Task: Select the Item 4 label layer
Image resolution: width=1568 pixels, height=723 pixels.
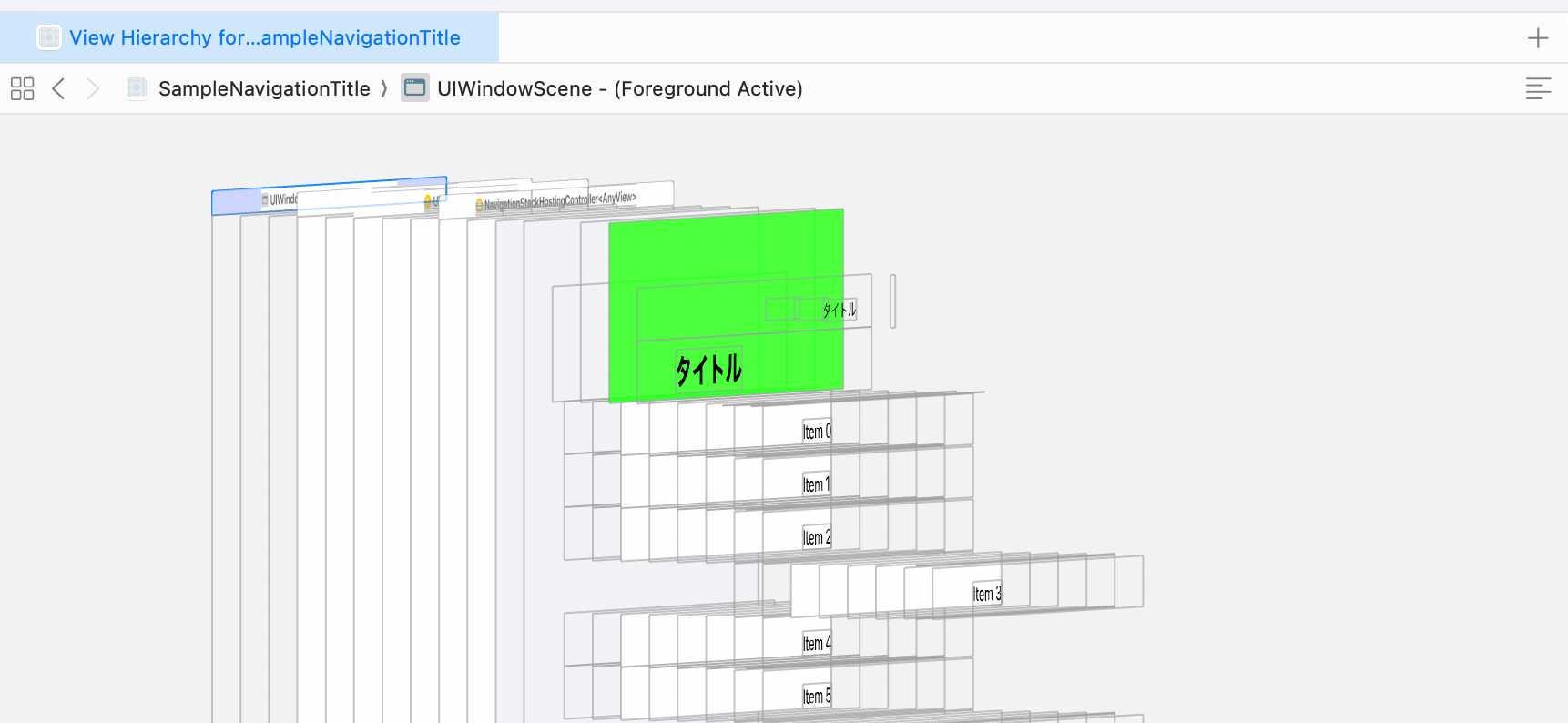Action: click(817, 642)
